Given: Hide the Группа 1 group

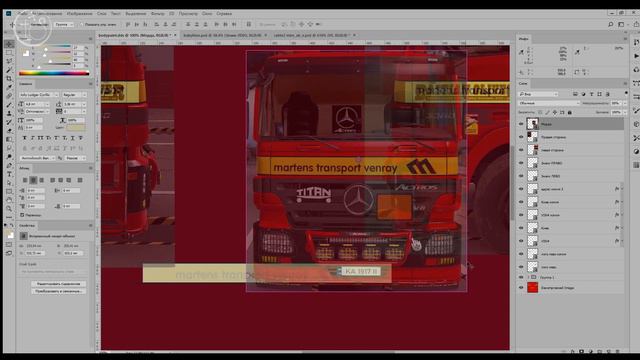Looking at the screenshot, I should [521, 277].
